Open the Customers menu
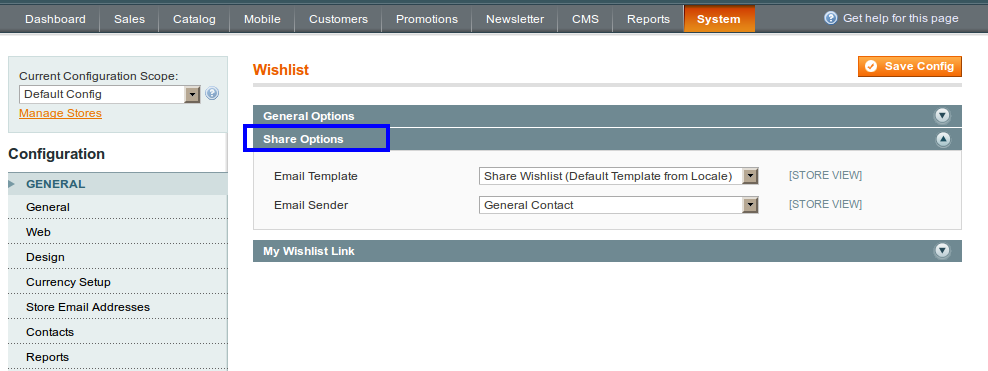Viewport: 988px width, 371px height. 338,20
